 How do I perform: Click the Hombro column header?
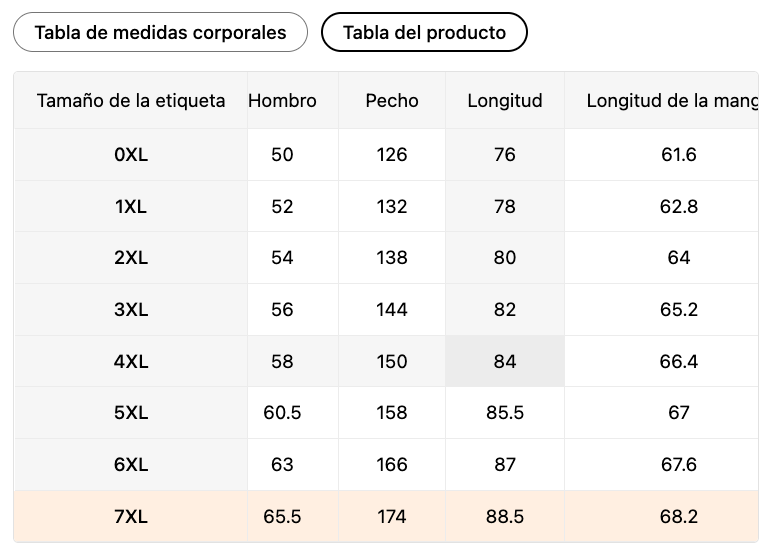pyautogui.click(x=282, y=100)
